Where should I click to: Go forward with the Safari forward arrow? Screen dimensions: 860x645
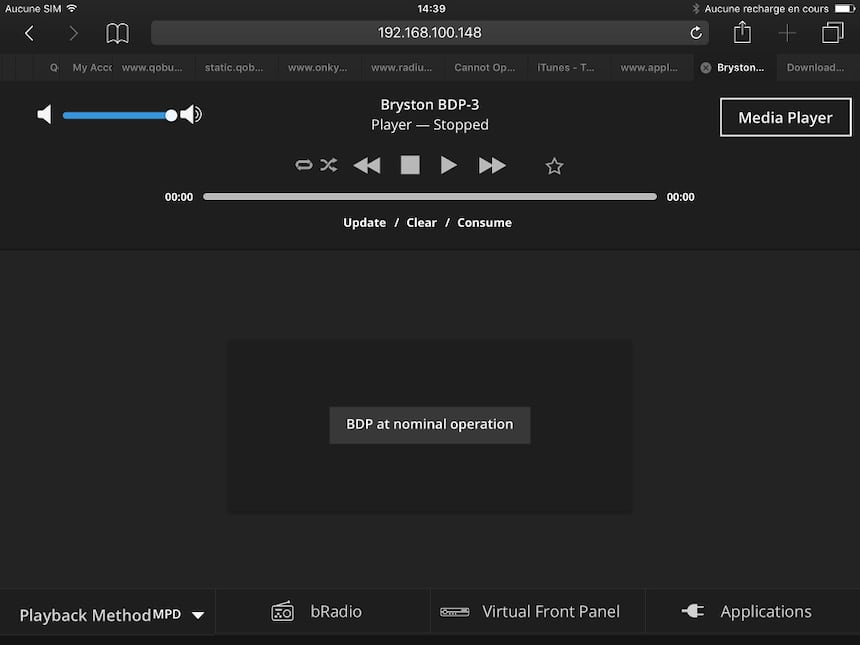pyautogui.click(x=73, y=33)
